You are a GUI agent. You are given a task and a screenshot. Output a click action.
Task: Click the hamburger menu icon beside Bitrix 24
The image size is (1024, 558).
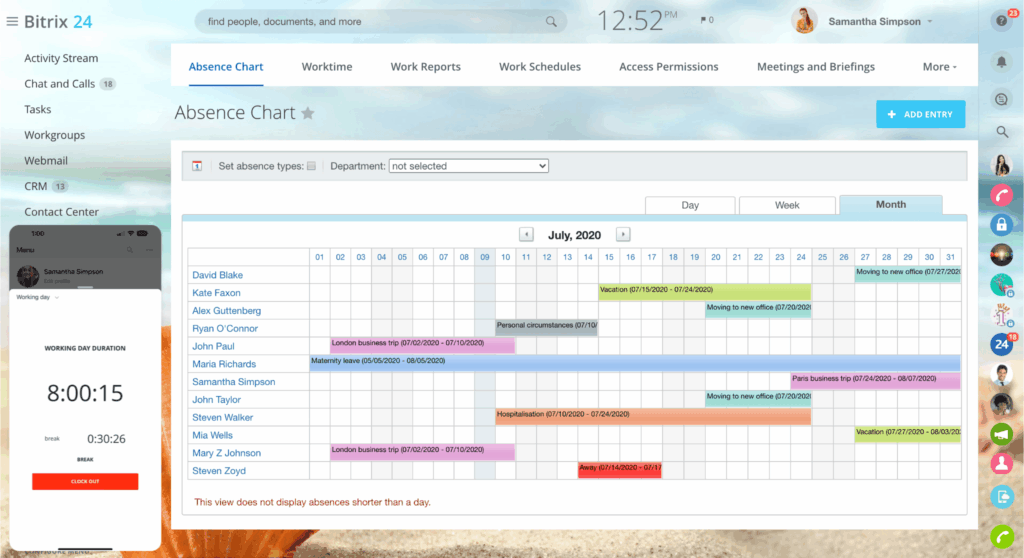[12, 22]
